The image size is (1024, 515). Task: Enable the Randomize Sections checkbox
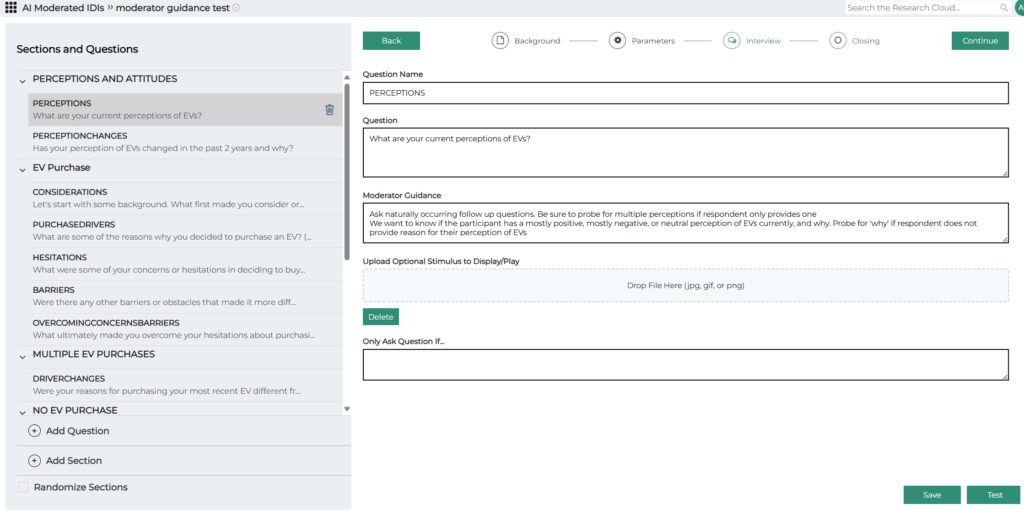[x=24, y=487]
